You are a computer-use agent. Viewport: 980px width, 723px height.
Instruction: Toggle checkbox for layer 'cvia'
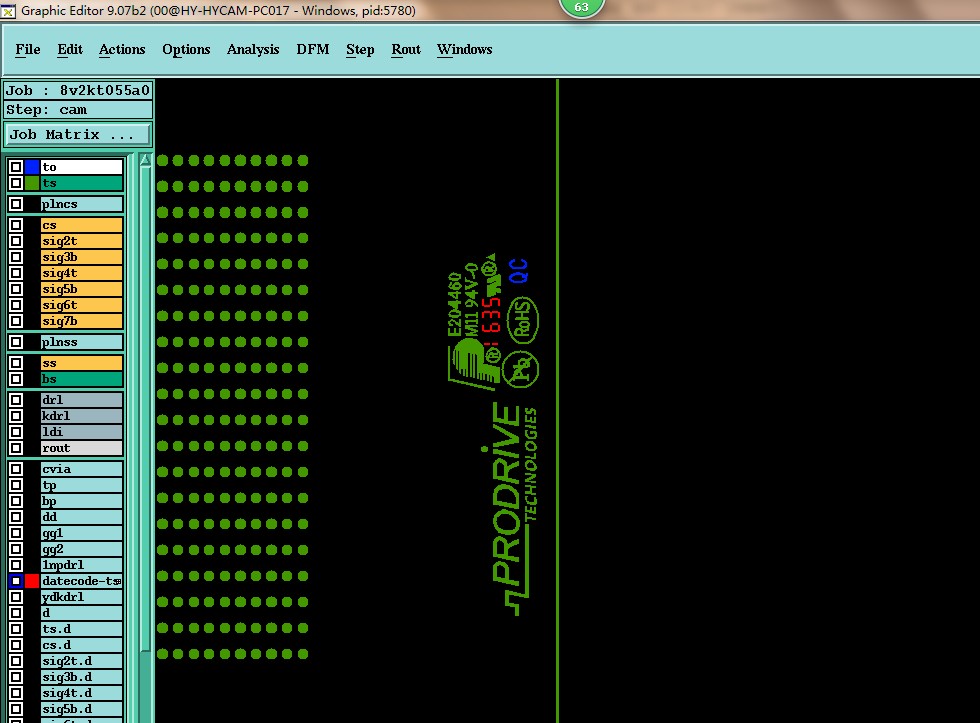click(x=16, y=469)
